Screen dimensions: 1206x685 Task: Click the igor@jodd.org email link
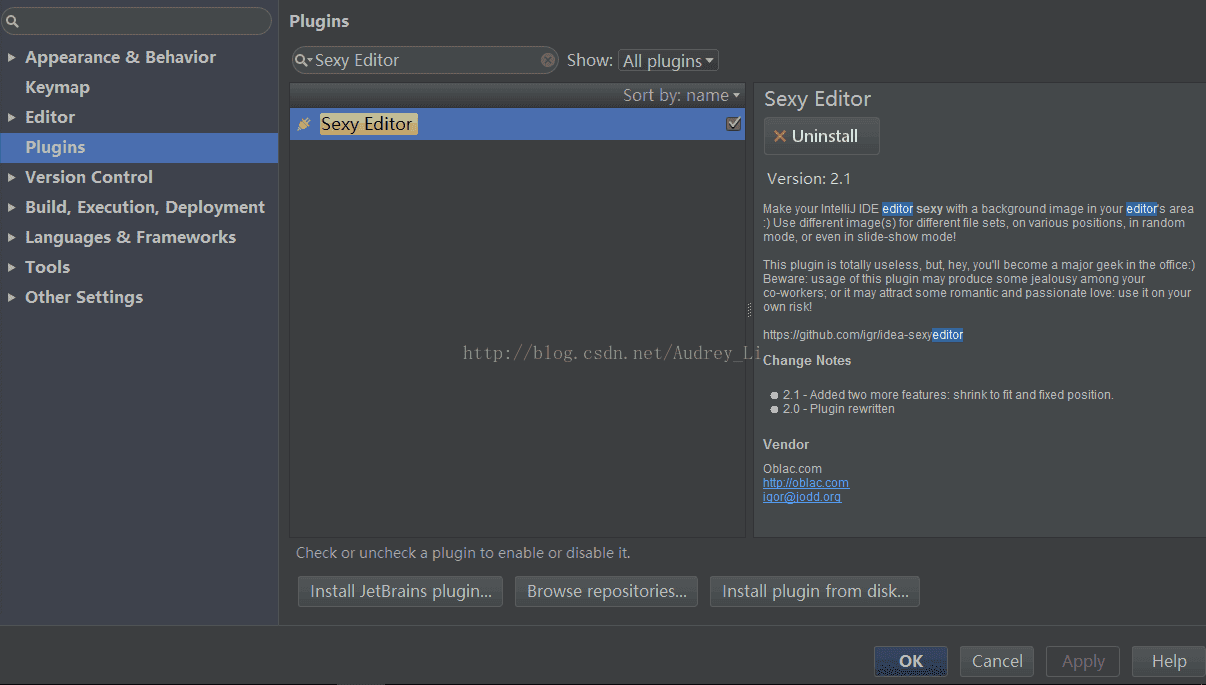[x=802, y=497]
